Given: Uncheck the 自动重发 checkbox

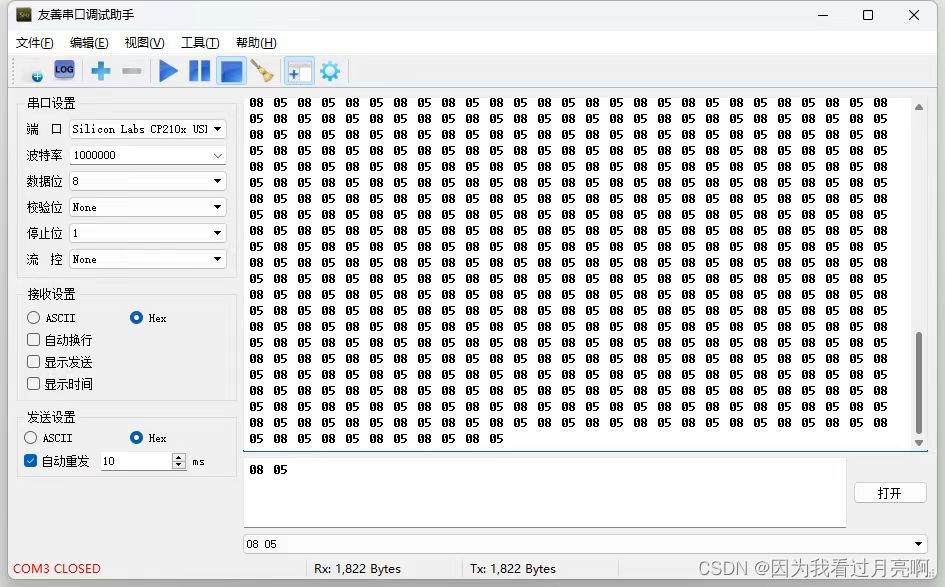Looking at the screenshot, I should [31, 461].
